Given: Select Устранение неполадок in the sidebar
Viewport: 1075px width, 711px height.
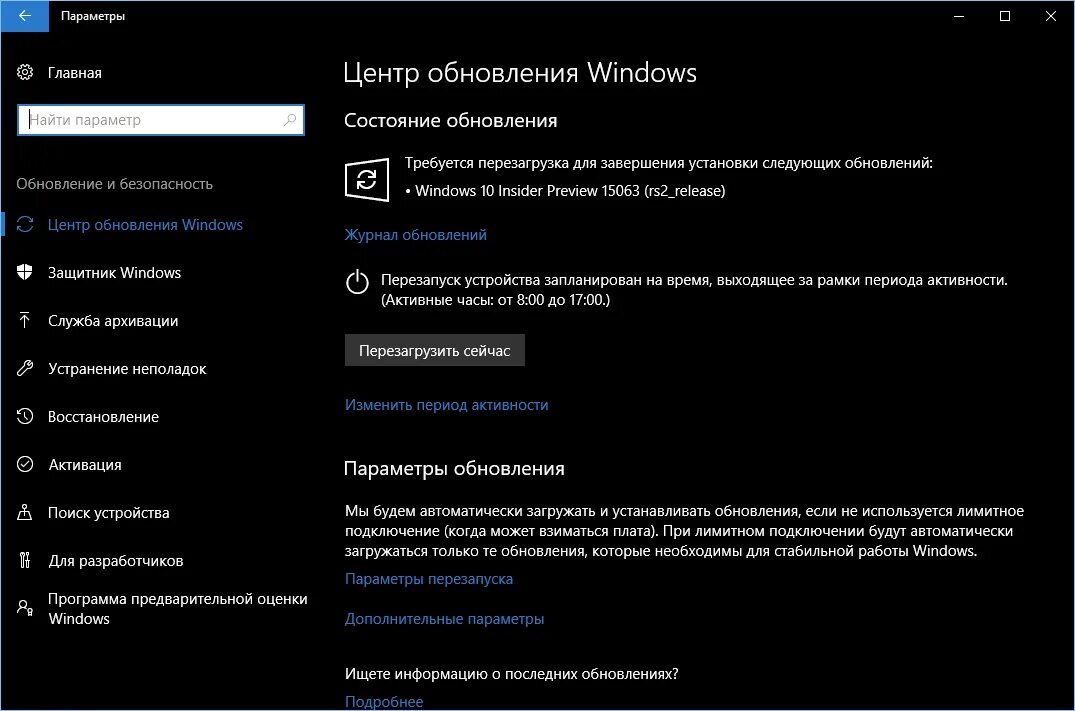Looking at the screenshot, I should (x=128, y=368).
